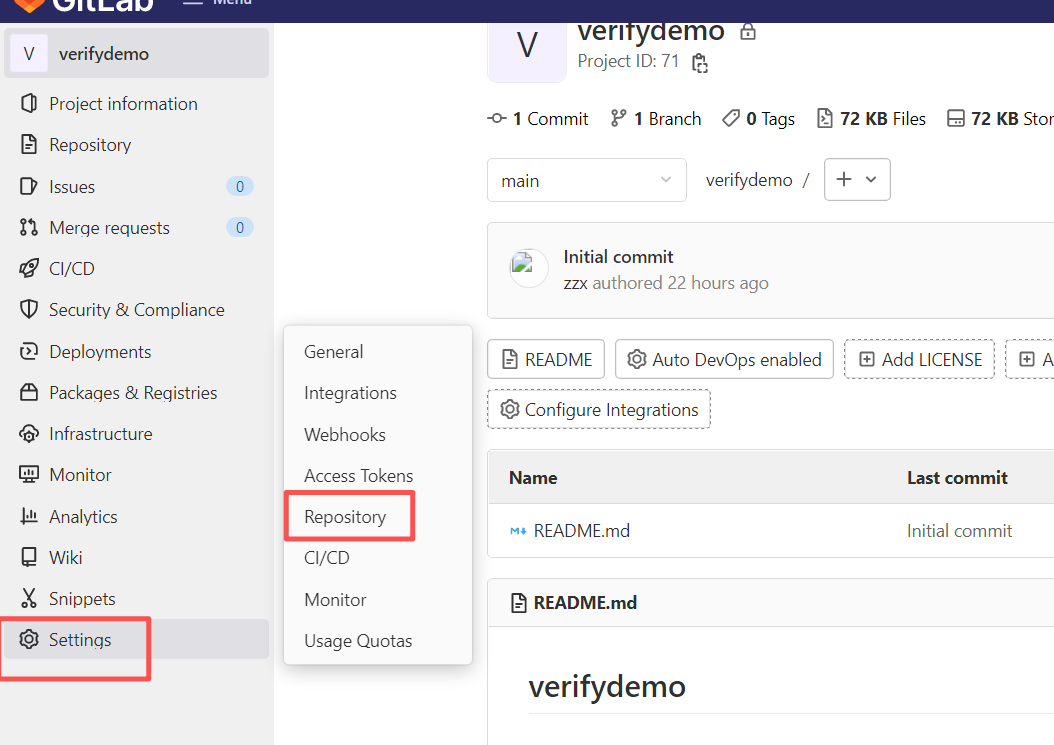1054x745 pixels.
Task: Click the Deployments sidebar icon
Action: click(29, 351)
